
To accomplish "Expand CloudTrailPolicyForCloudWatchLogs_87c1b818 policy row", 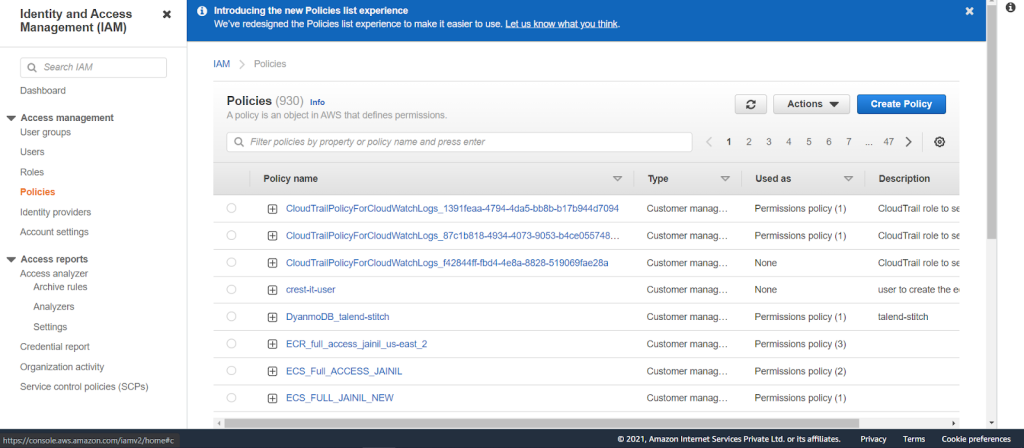I will 272,236.
